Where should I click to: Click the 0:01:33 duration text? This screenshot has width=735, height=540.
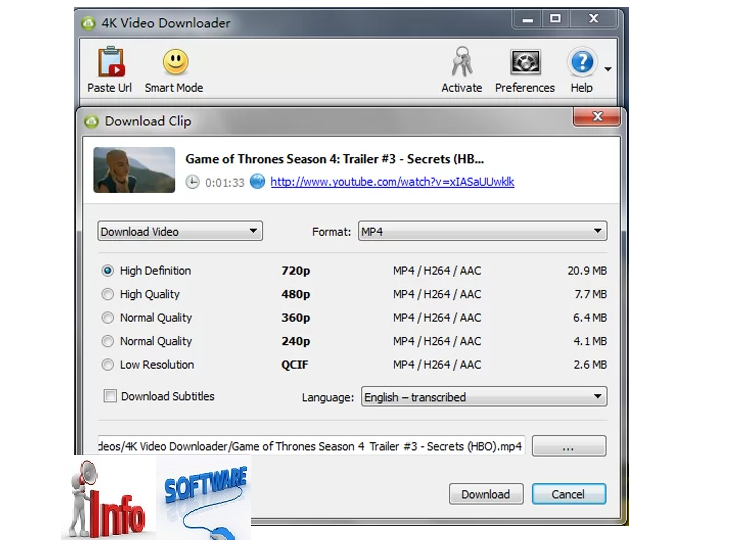pyautogui.click(x=225, y=183)
